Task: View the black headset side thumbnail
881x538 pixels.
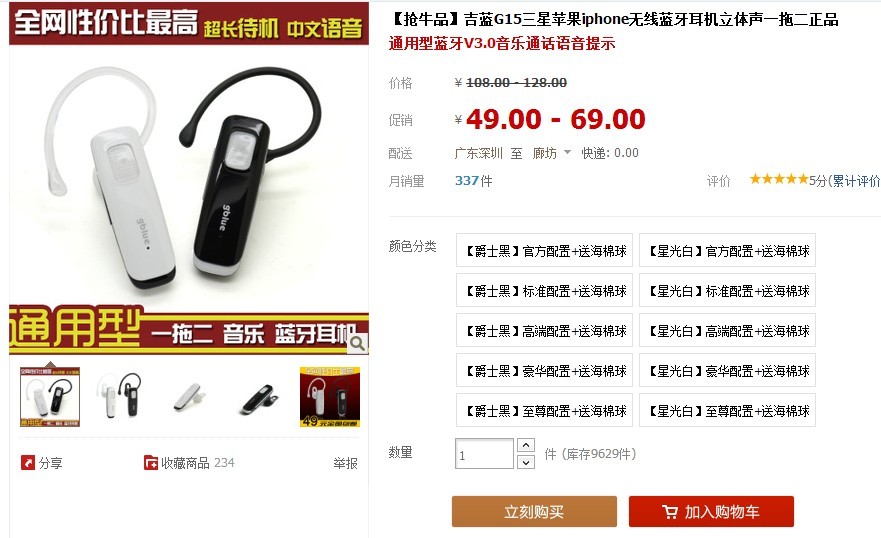Action: coord(260,398)
